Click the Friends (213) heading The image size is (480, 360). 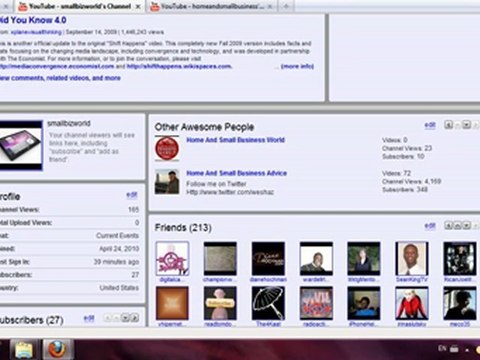[x=183, y=228]
